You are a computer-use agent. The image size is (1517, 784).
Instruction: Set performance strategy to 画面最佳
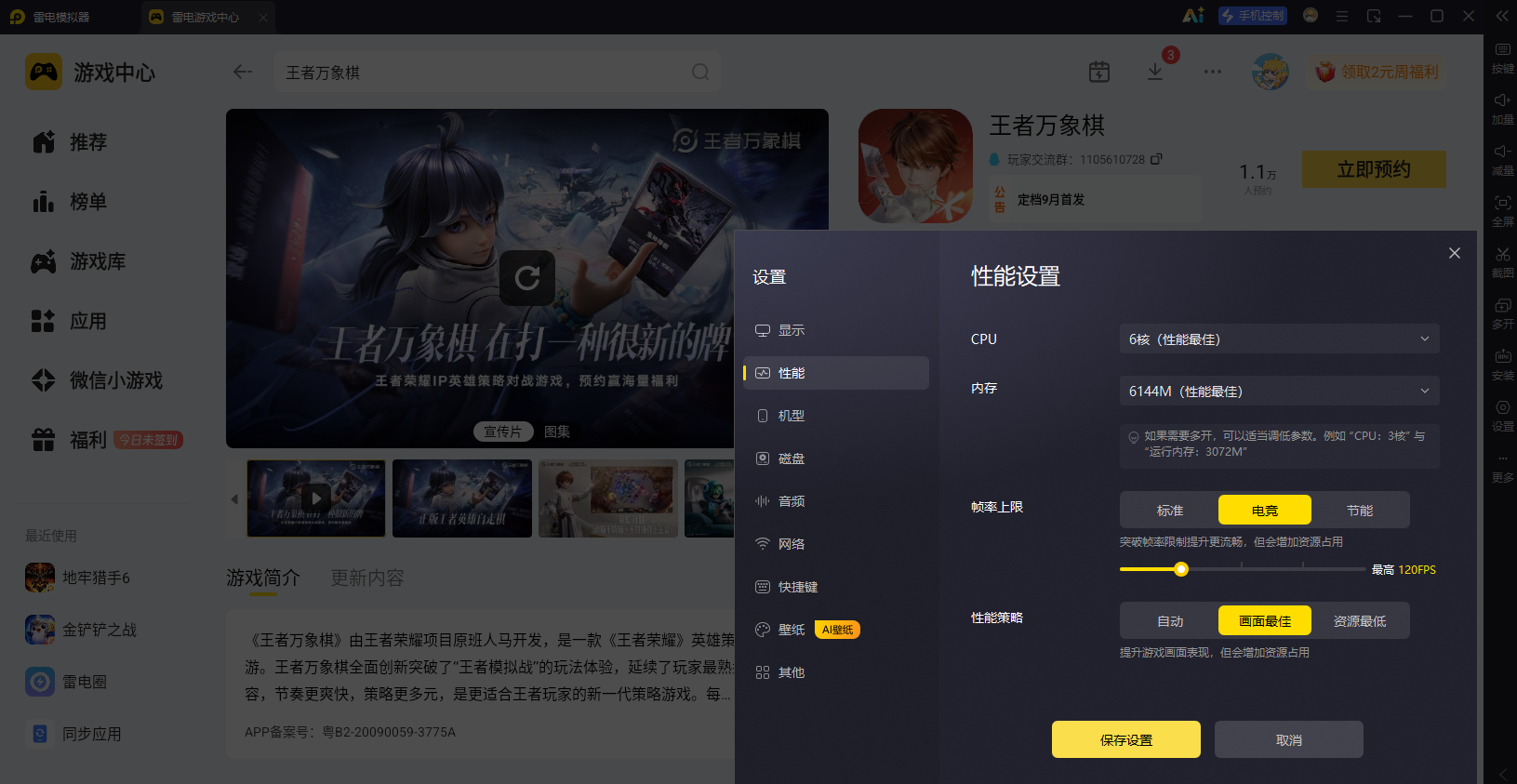pos(1265,620)
